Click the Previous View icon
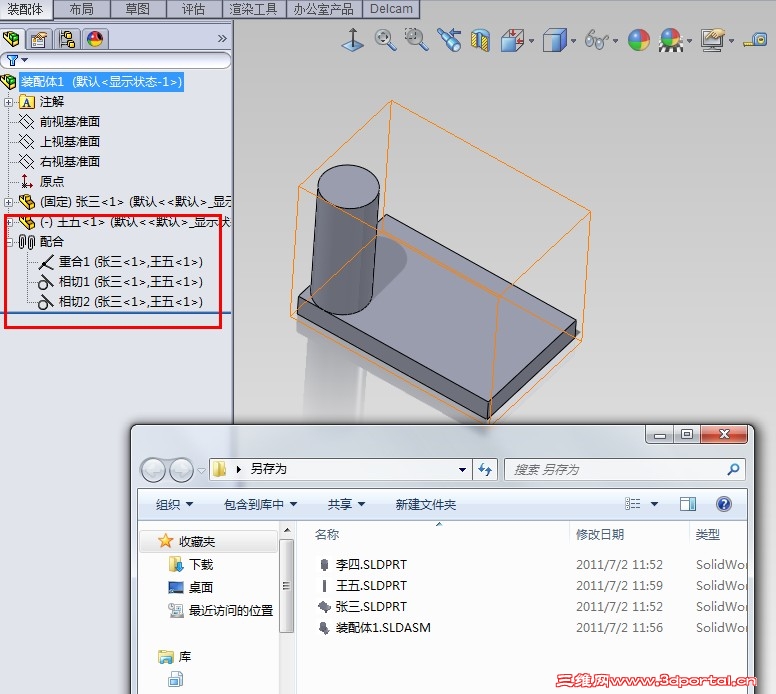776x694 pixels. click(449, 40)
